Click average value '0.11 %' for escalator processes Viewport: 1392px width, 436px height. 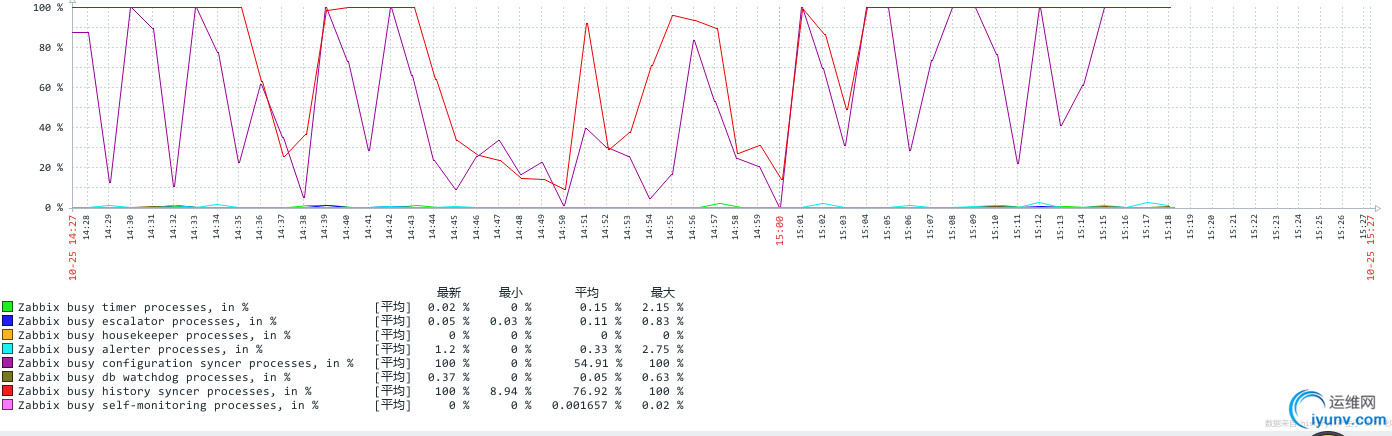[x=600, y=321]
